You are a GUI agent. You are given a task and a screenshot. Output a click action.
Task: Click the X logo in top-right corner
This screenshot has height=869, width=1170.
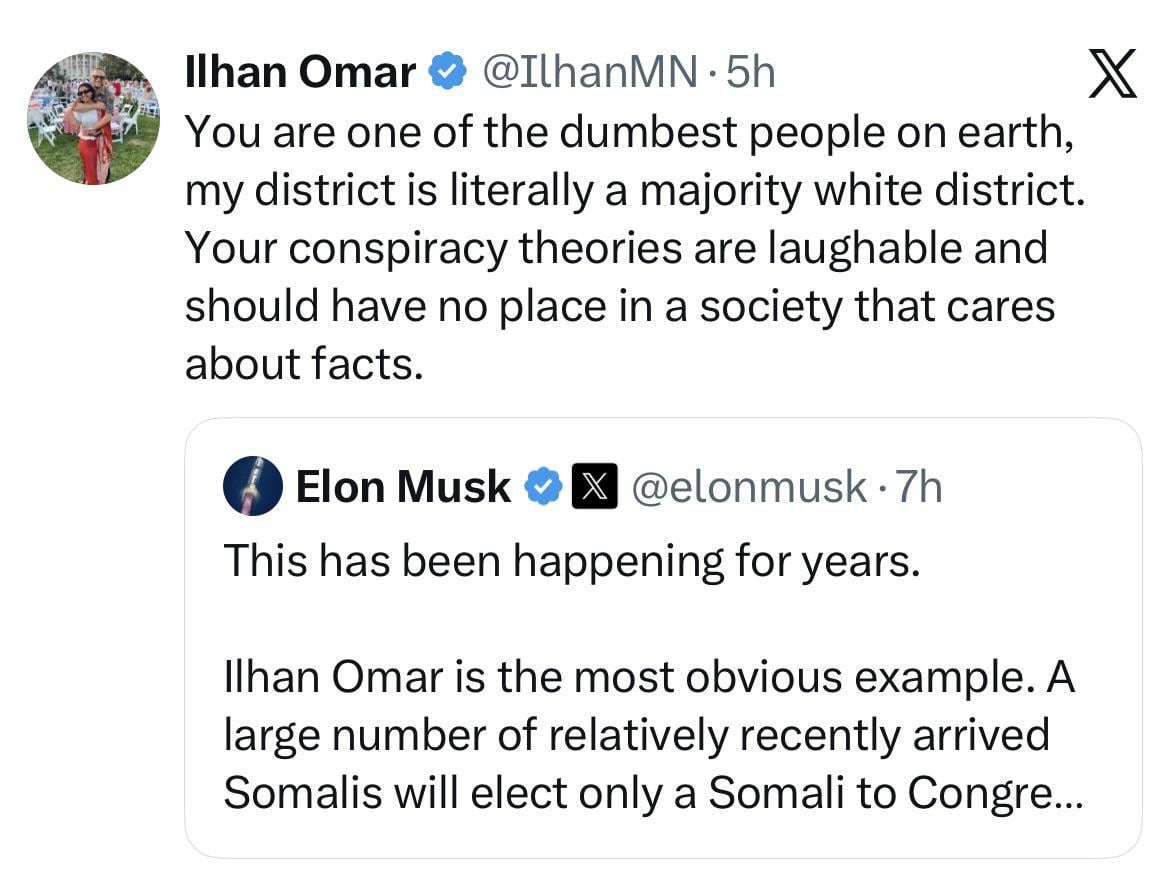1112,74
